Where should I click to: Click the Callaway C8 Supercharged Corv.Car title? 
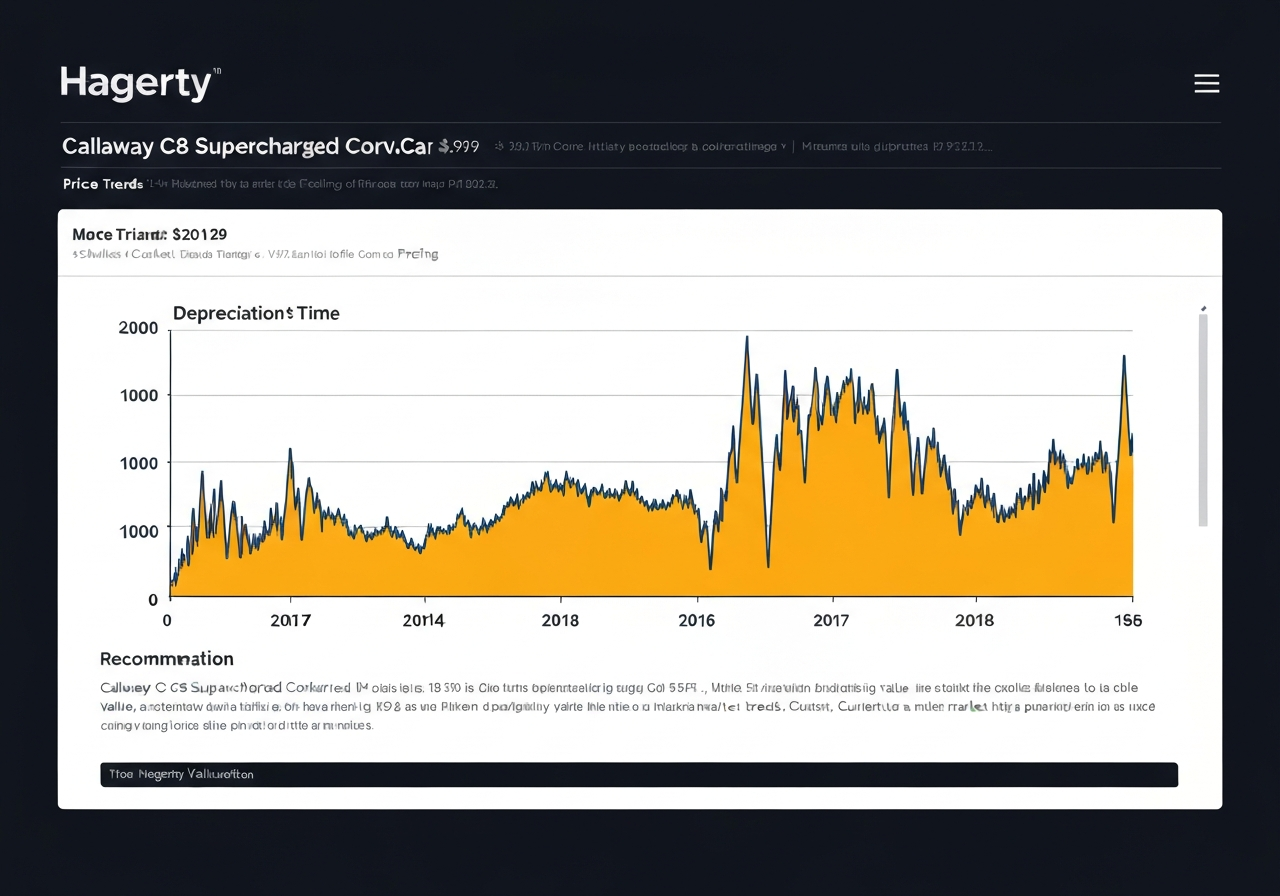247,146
